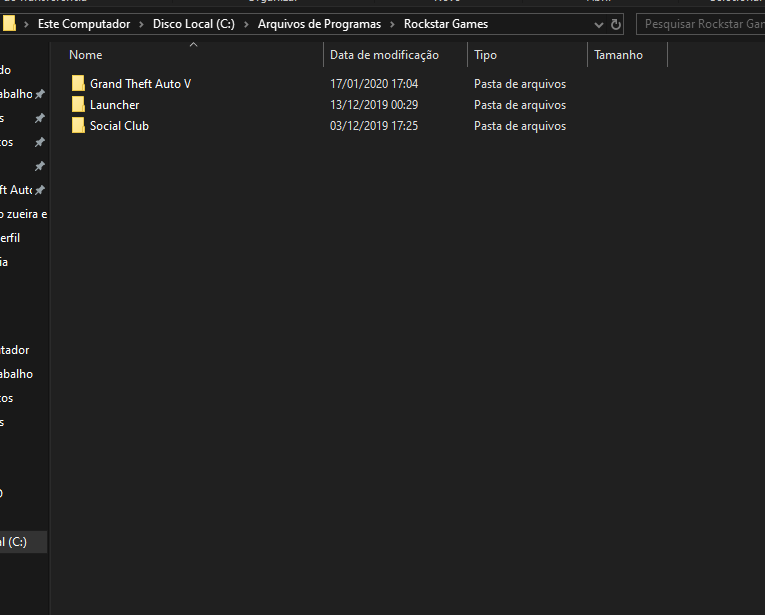This screenshot has height=615, width=765.
Task: Click Pasta de arquivos in Launcher row
Action: (x=520, y=105)
